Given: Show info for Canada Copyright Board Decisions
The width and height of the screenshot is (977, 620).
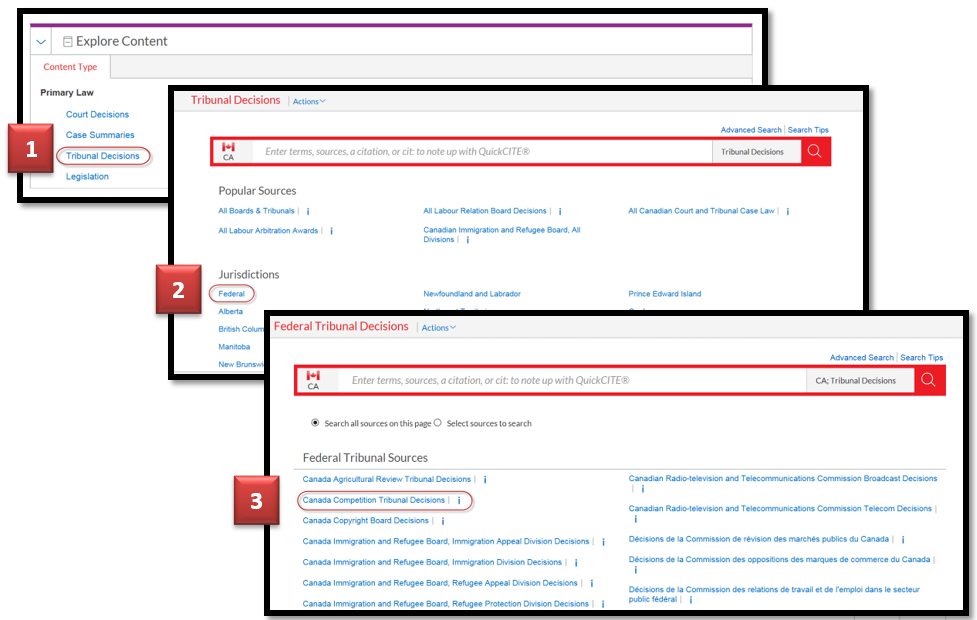Looking at the screenshot, I should click(x=443, y=522).
